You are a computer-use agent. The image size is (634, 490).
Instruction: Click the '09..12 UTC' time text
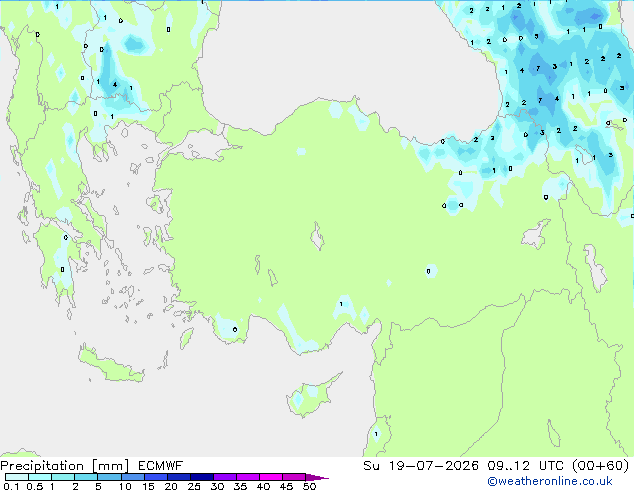pos(527,466)
